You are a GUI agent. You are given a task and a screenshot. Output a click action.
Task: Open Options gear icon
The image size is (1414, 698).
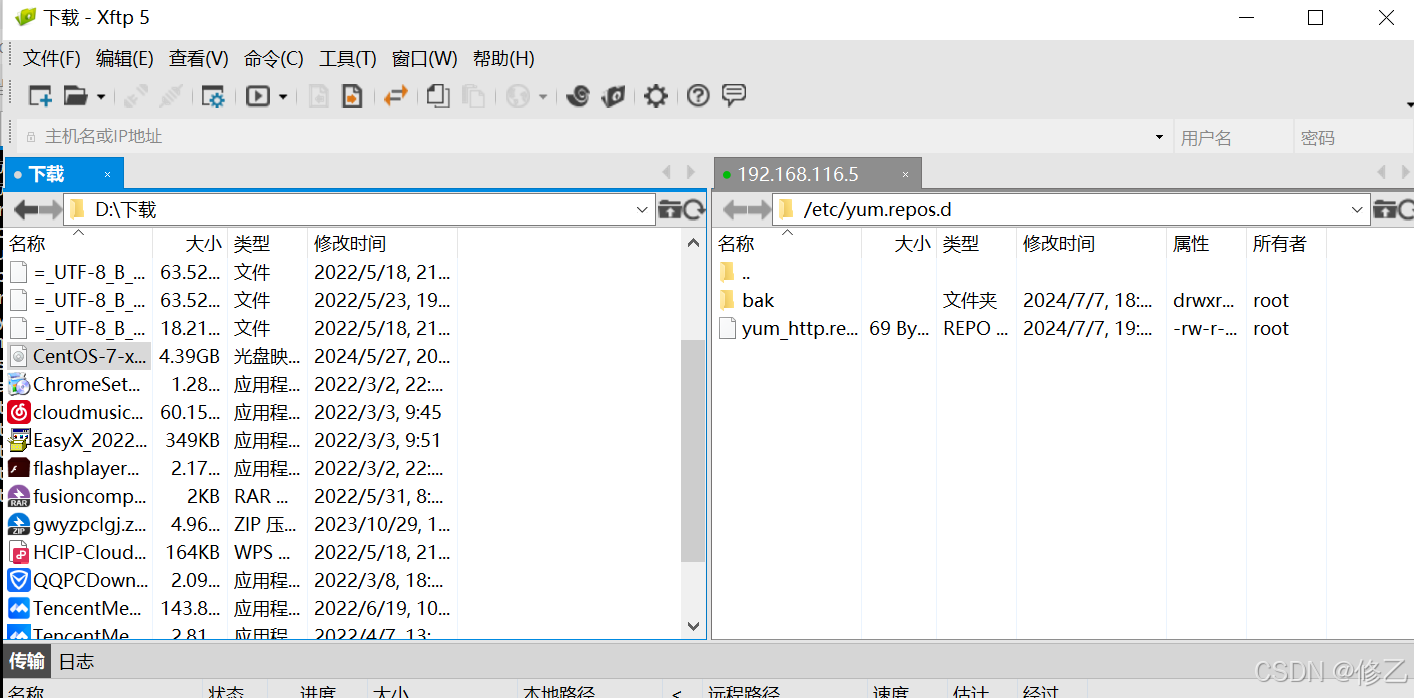[x=655, y=96]
